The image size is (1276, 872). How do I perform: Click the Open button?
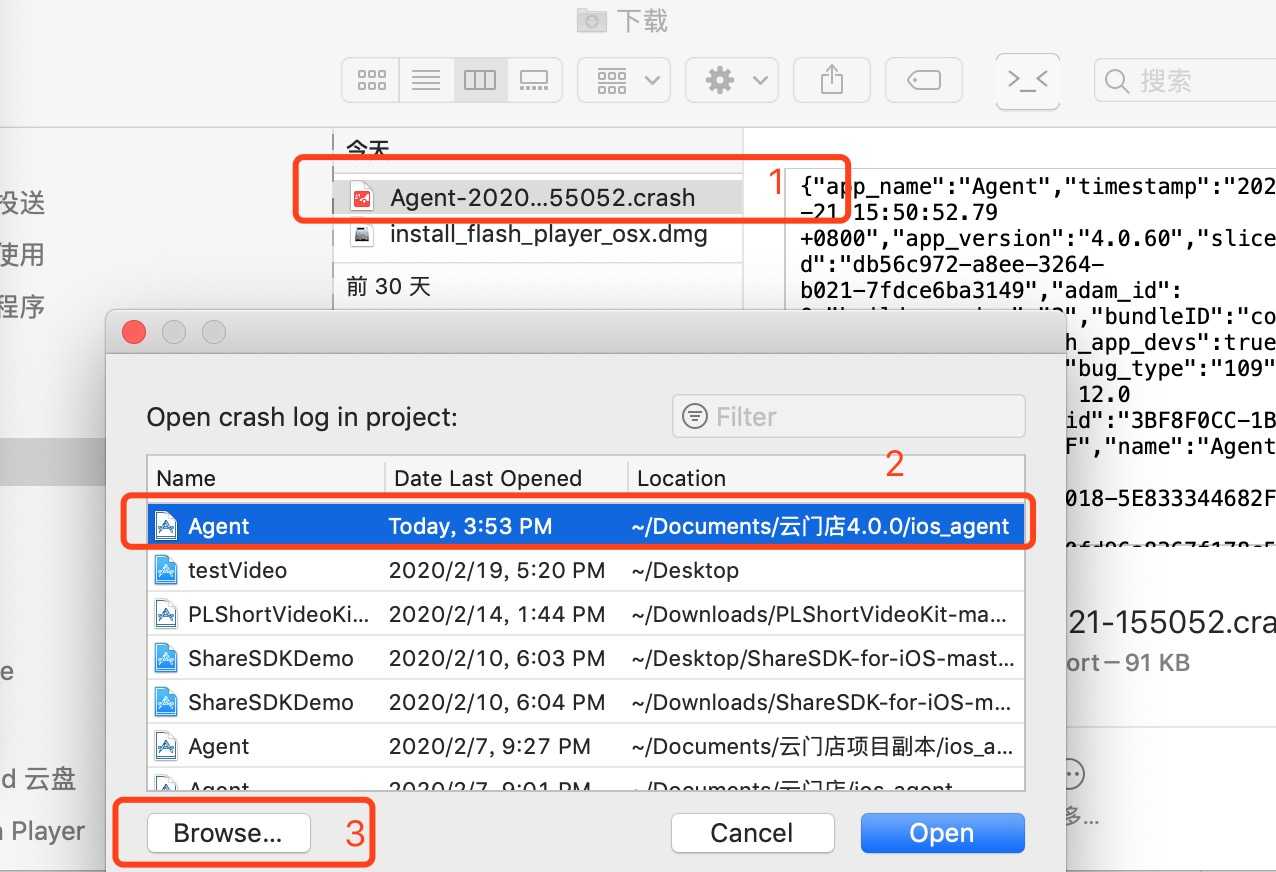[x=942, y=833]
